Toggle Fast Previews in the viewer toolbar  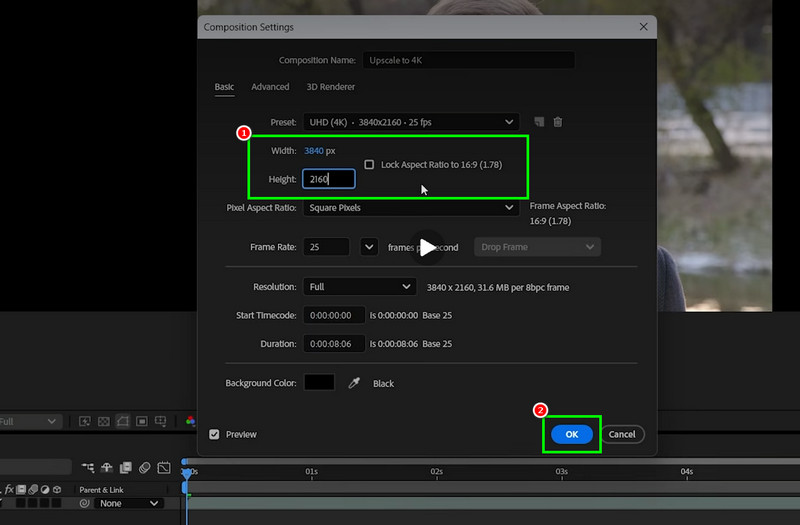click(x=85, y=421)
